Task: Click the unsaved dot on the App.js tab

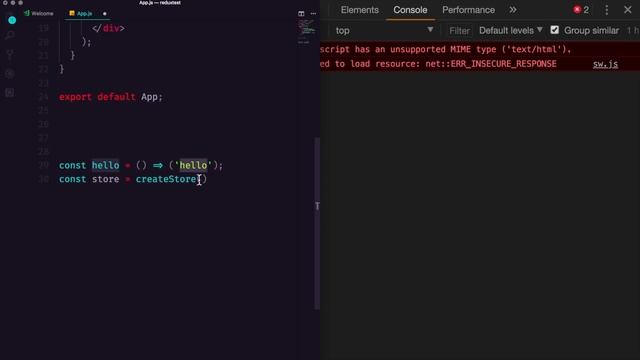Action: [104, 13]
